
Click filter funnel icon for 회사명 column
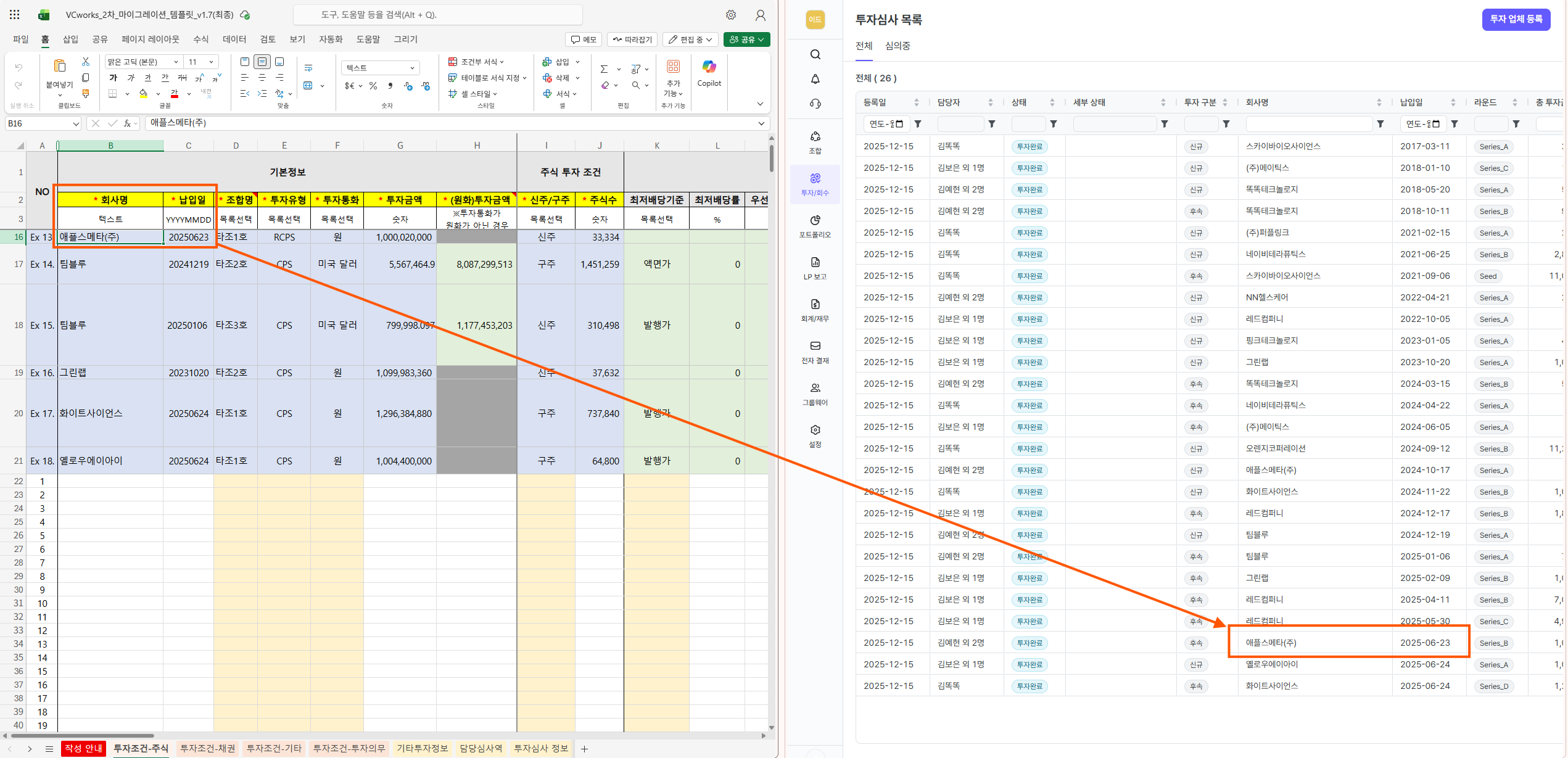1380,124
